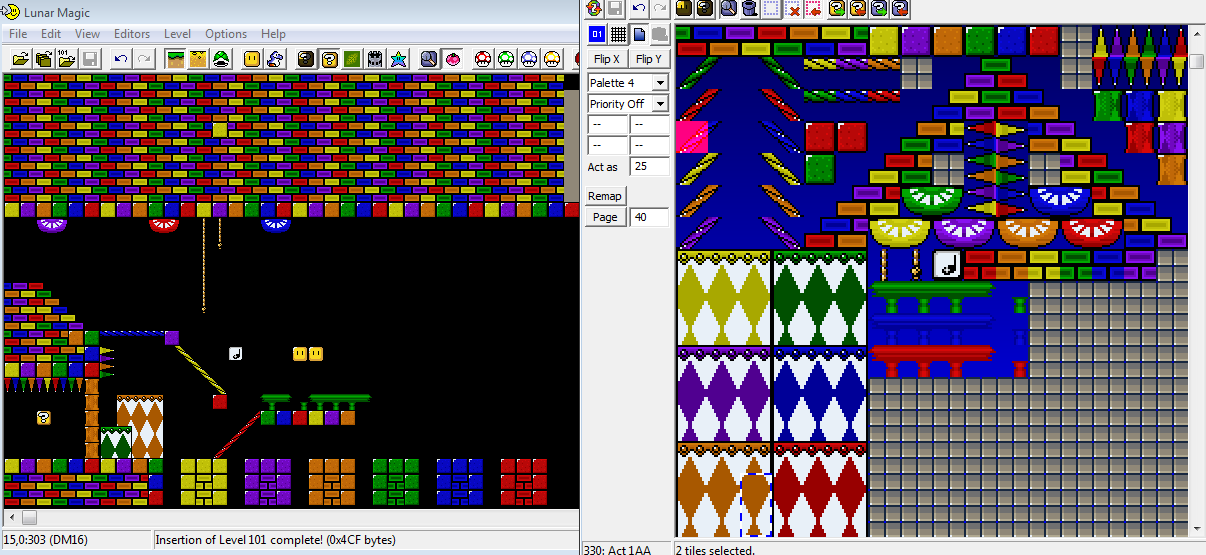Toggle the grid display in Map16 editor
Screen dimensions: 1206x555
tap(619, 34)
